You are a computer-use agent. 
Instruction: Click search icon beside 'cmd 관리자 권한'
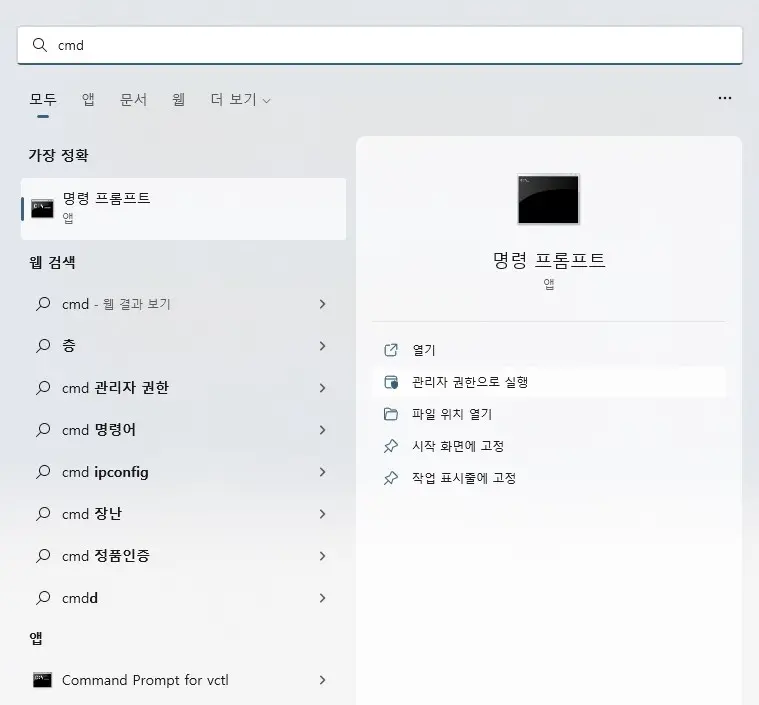pyautogui.click(x=43, y=388)
